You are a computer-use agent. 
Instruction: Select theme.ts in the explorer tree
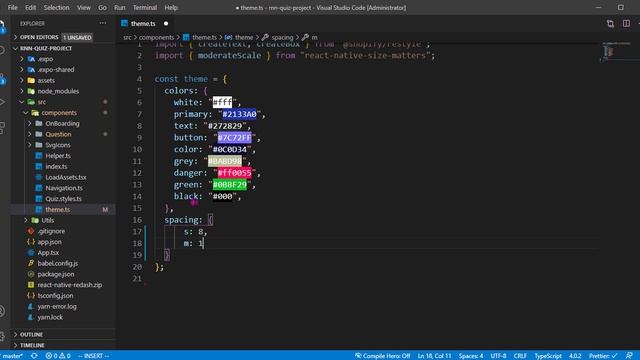click(58, 209)
